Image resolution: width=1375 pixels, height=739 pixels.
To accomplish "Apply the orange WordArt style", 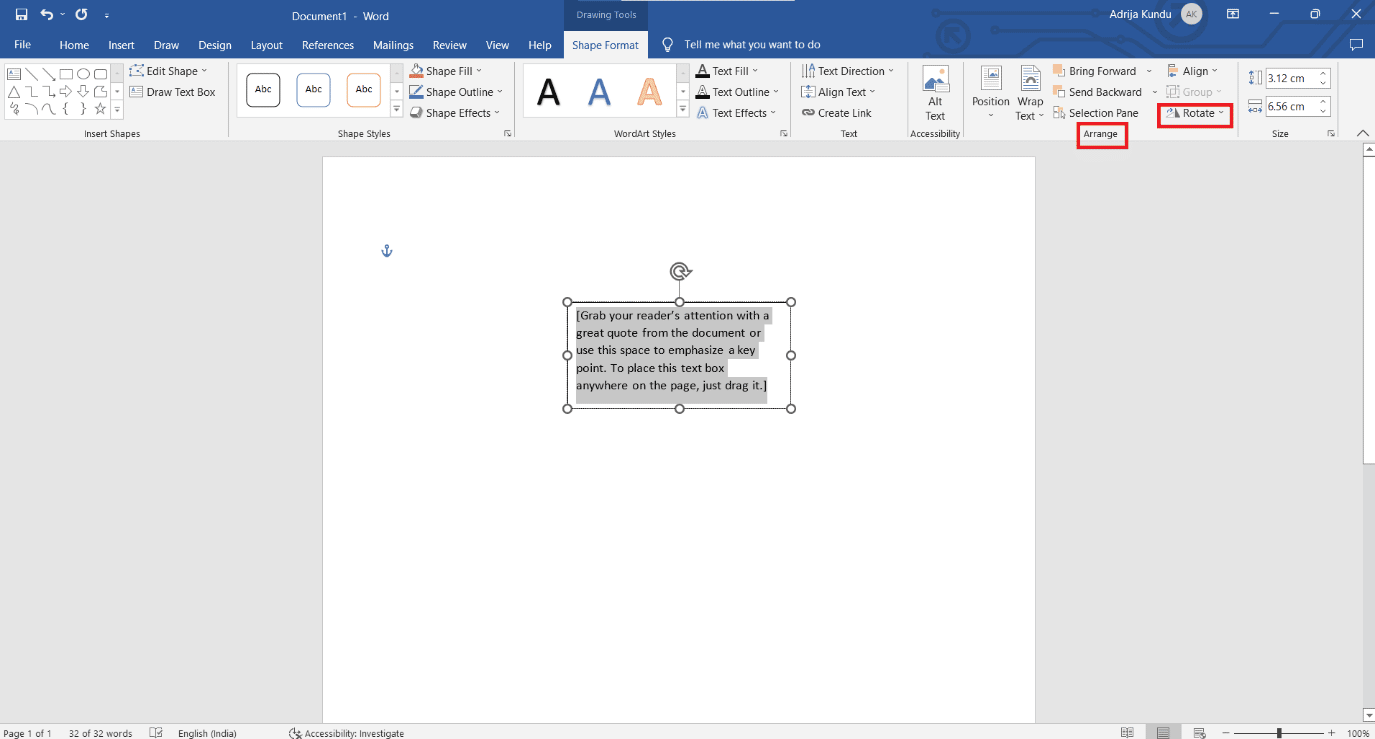I will tap(648, 89).
